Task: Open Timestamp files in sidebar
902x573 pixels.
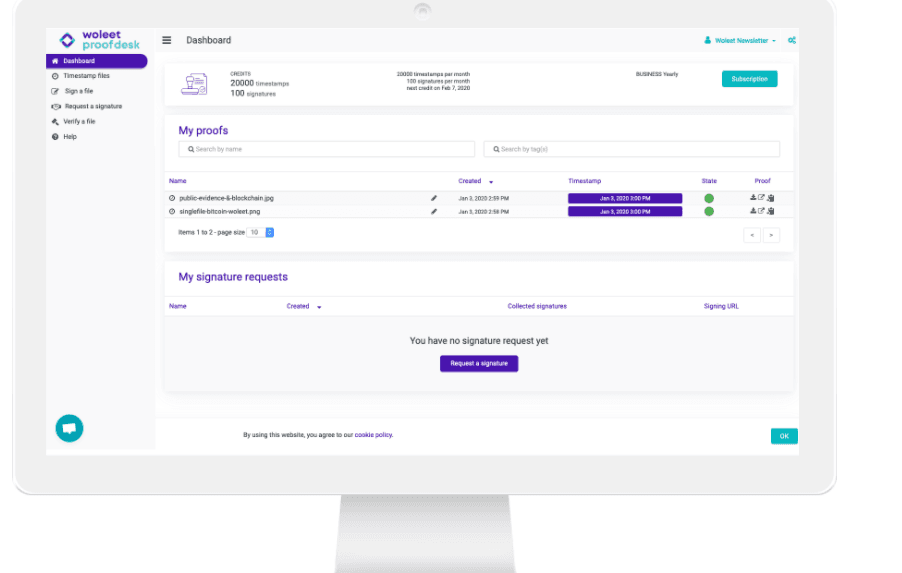Action: point(86,76)
